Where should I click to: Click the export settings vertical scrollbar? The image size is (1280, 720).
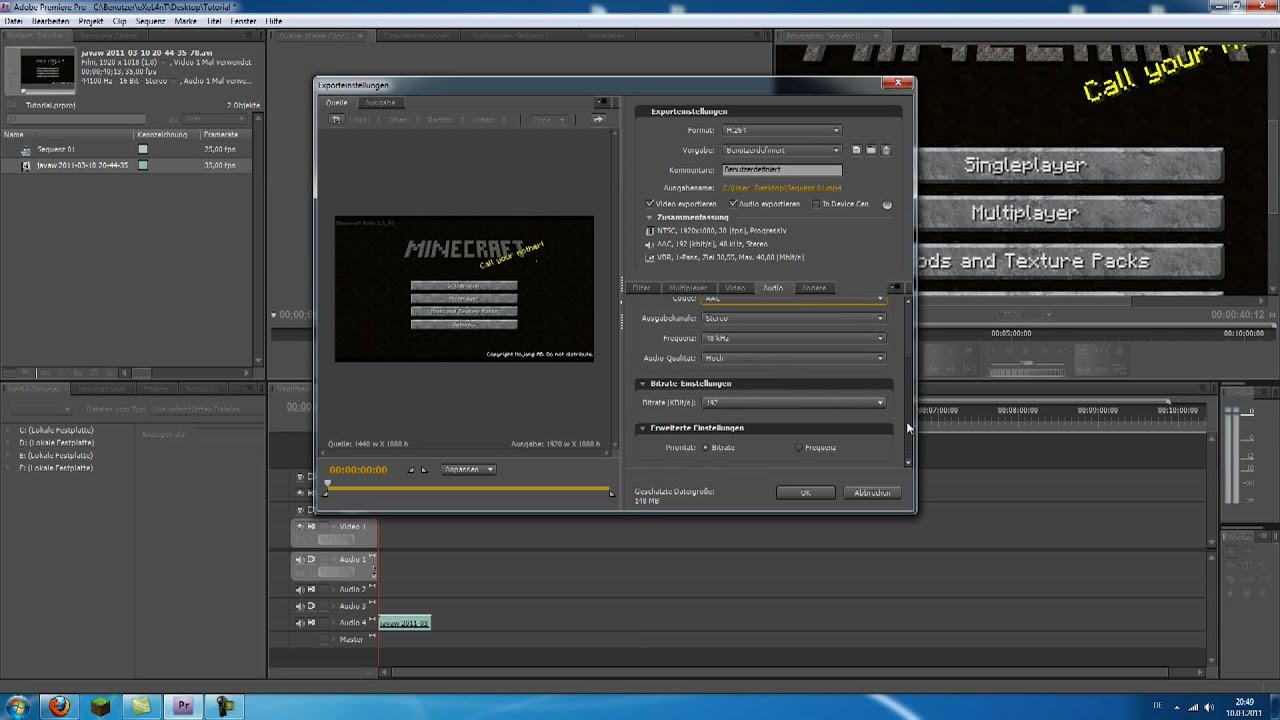908,380
